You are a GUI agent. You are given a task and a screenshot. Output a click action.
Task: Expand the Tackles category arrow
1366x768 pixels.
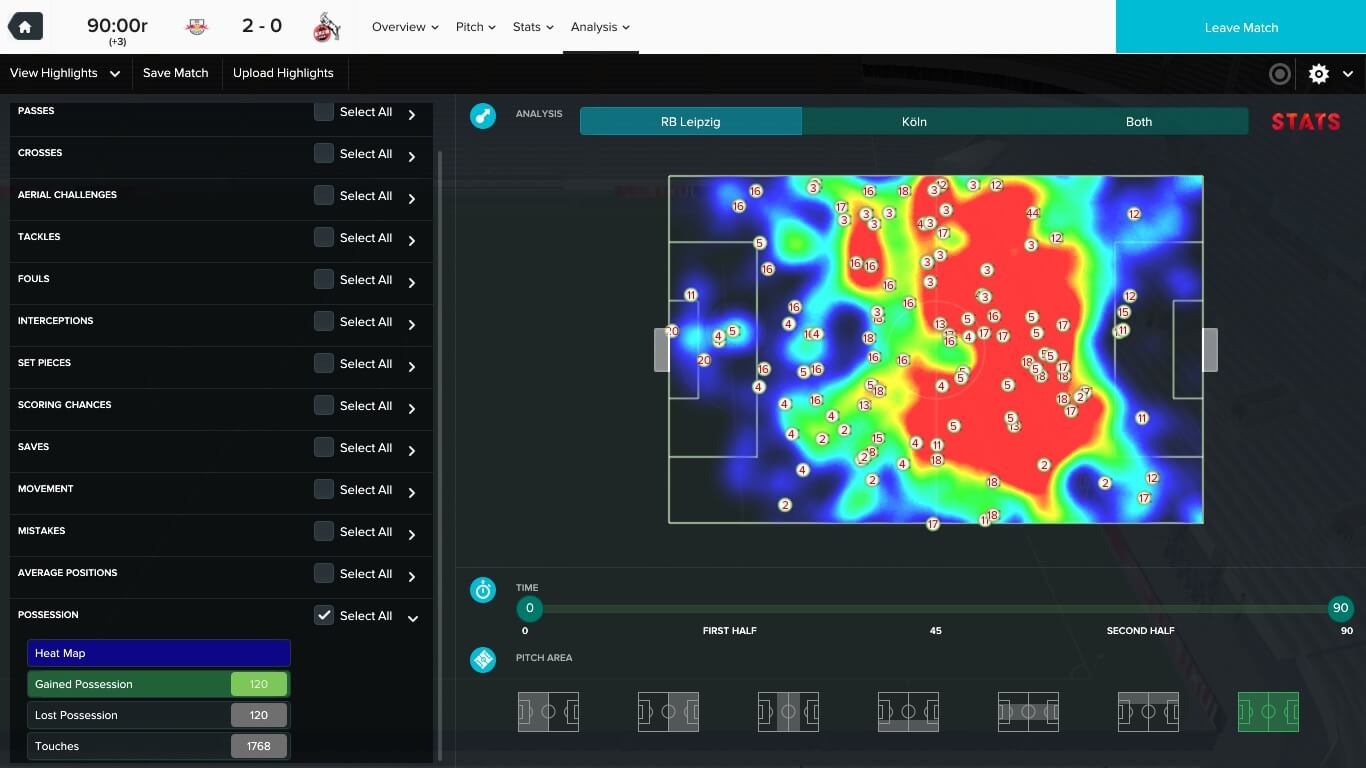tap(412, 241)
